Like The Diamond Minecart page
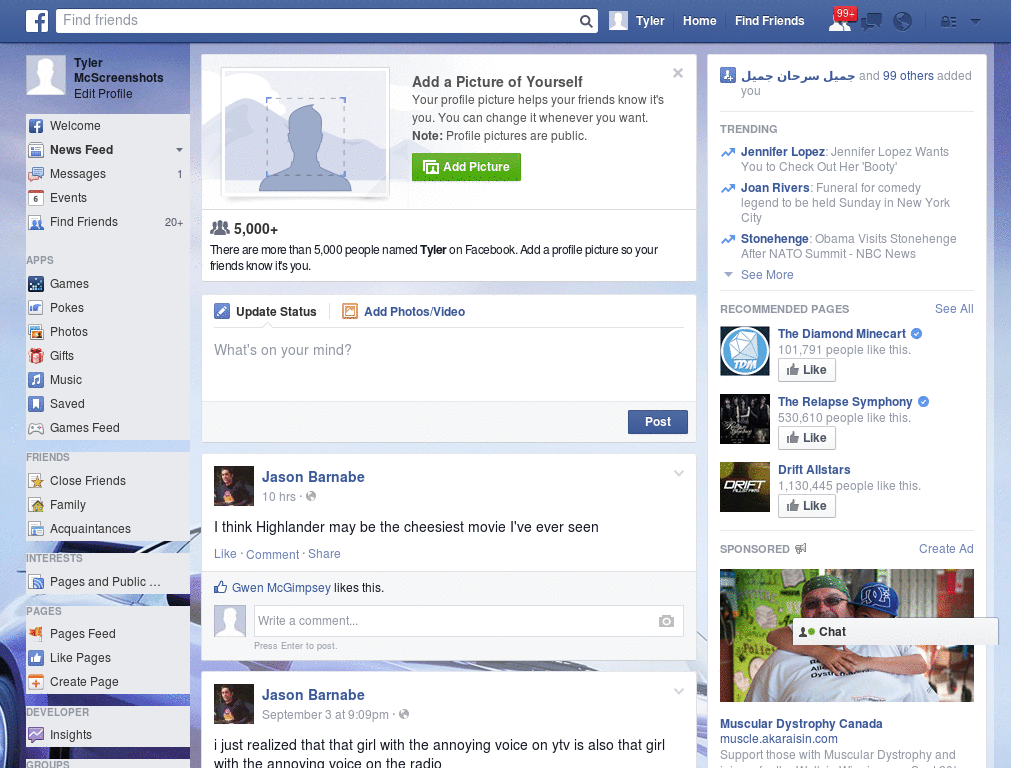Image resolution: width=1024 pixels, height=768 pixels. 807,370
